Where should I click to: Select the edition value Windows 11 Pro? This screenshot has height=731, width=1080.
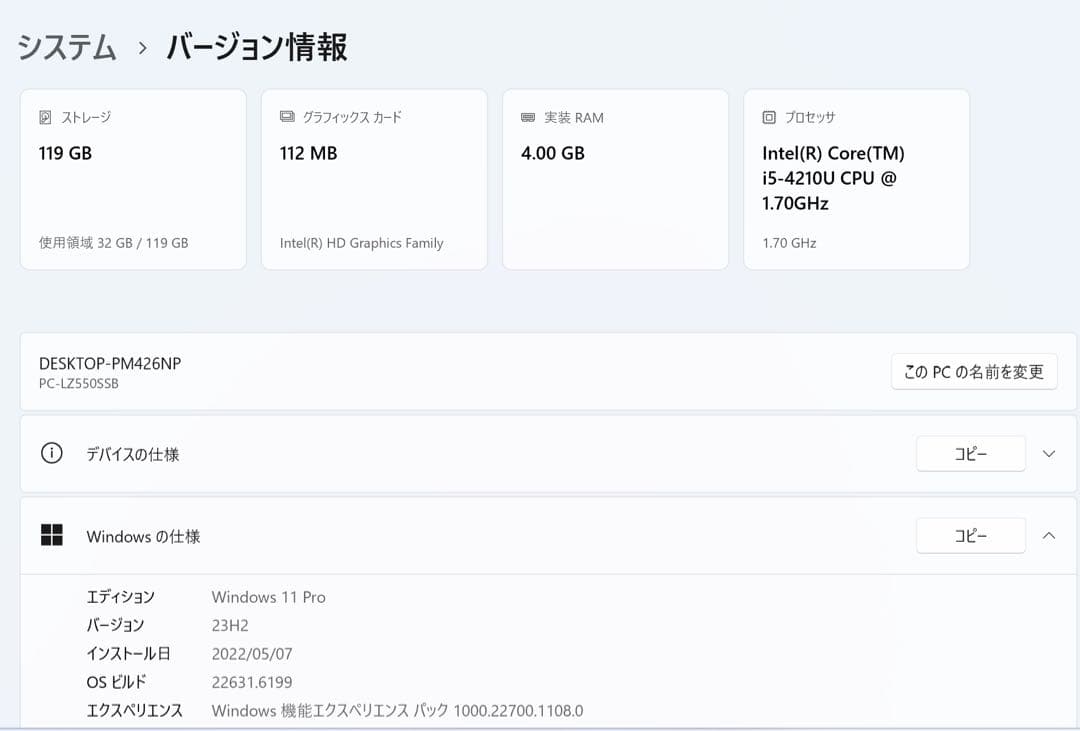coord(269,597)
